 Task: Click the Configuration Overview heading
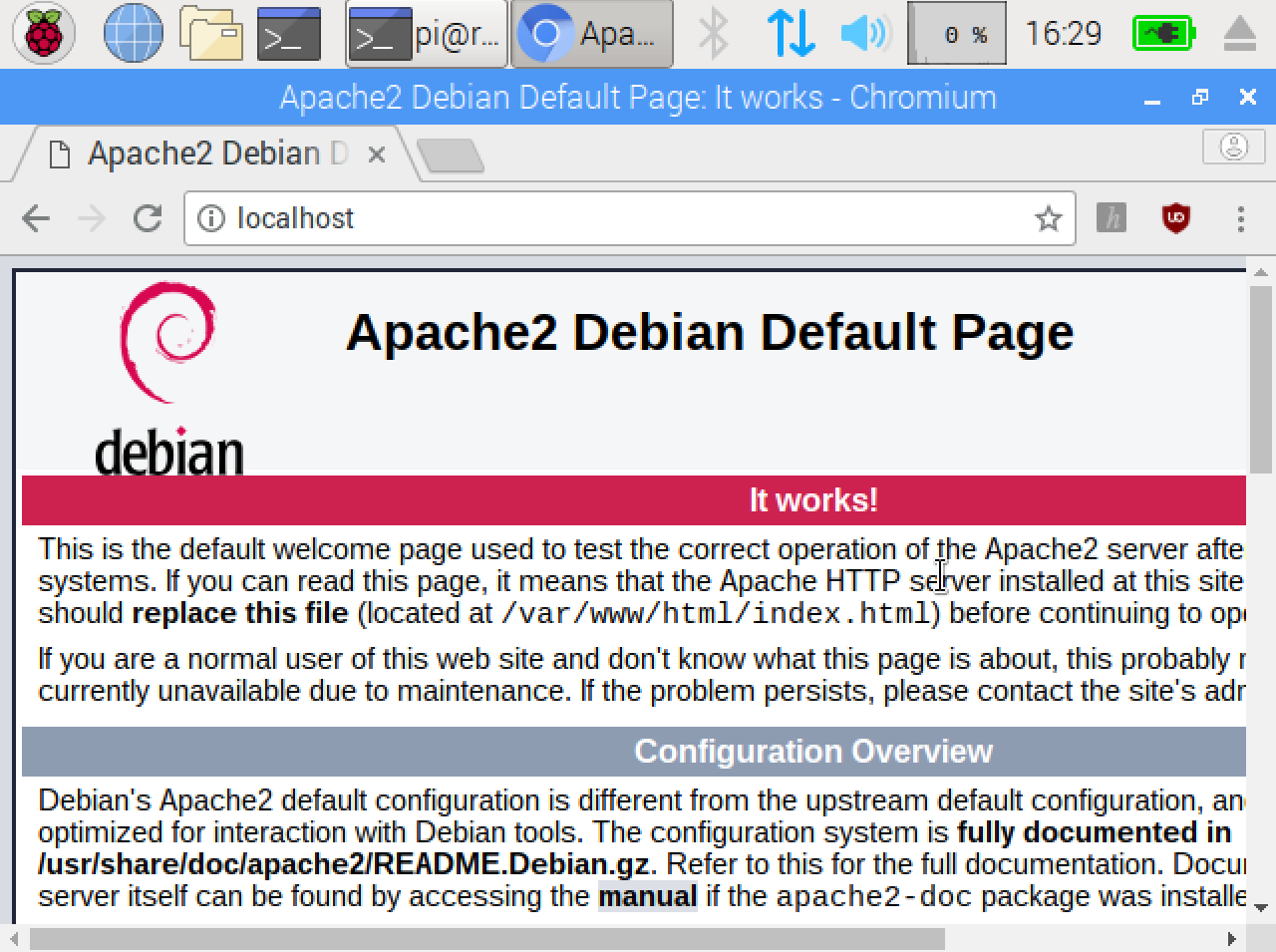(x=813, y=752)
